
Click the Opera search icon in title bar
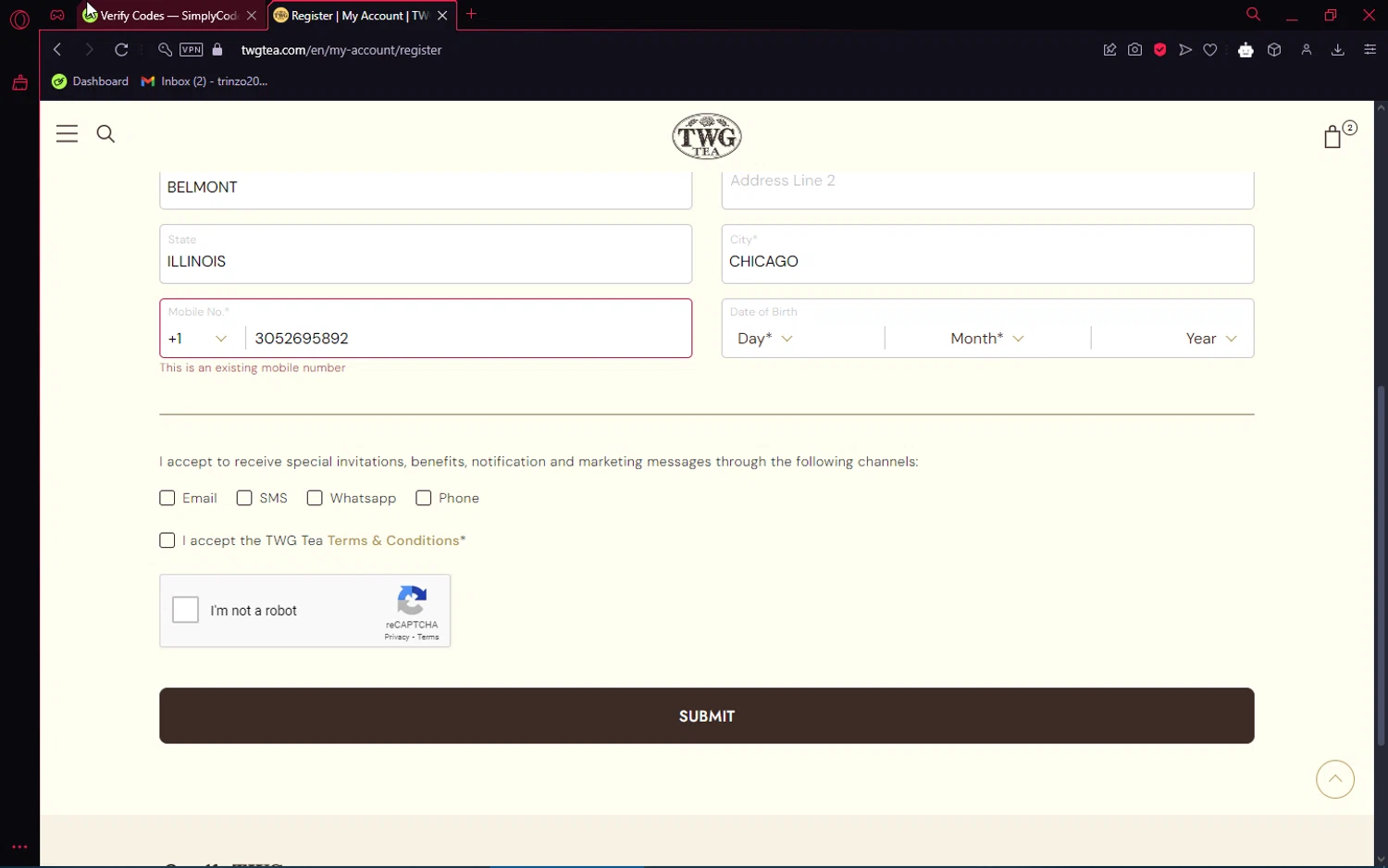1253,15
